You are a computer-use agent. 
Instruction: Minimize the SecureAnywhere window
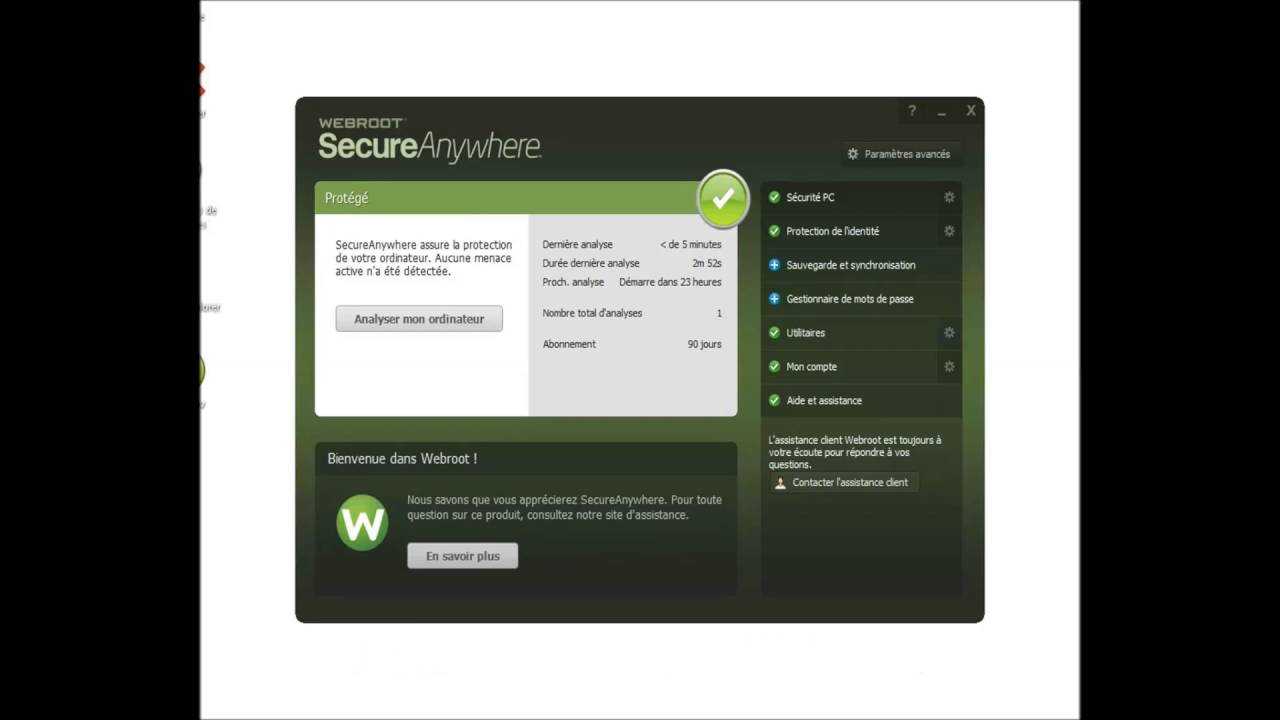pyautogui.click(x=942, y=113)
